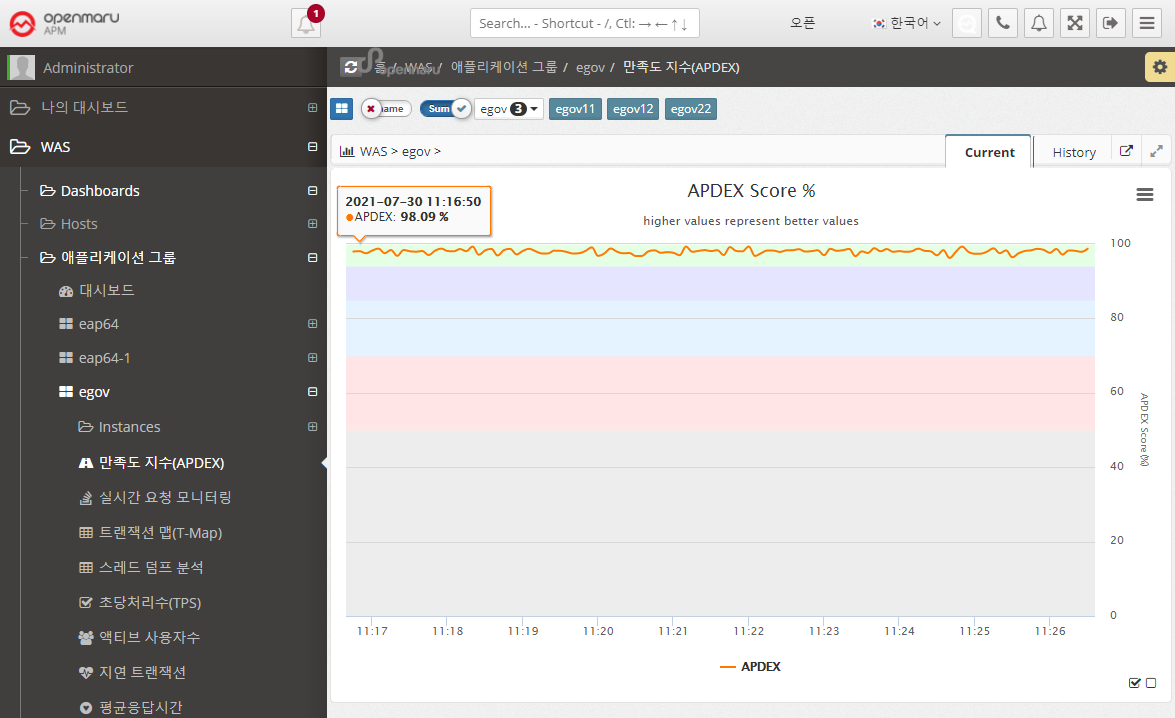1175x718 pixels.
Task: Click the logout arrow icon
Action: click(1110, 23)
